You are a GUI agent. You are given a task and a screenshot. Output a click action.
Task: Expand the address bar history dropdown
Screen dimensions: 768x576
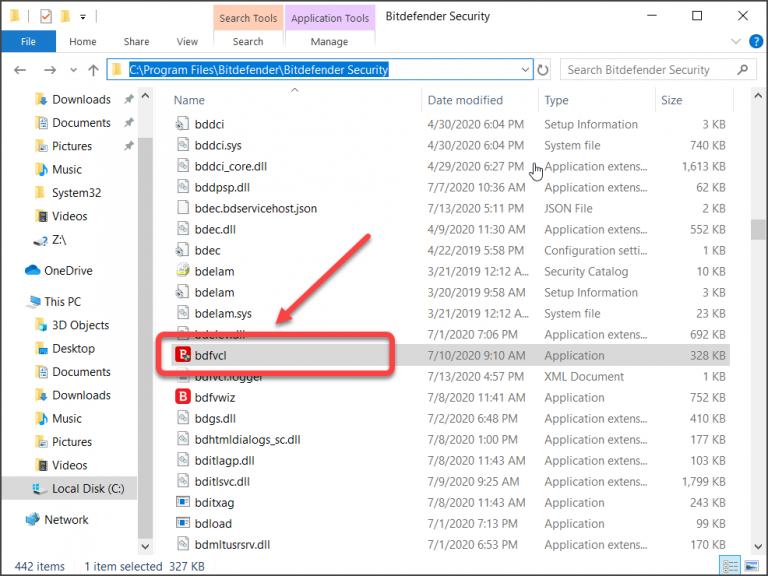coord(525,70)
